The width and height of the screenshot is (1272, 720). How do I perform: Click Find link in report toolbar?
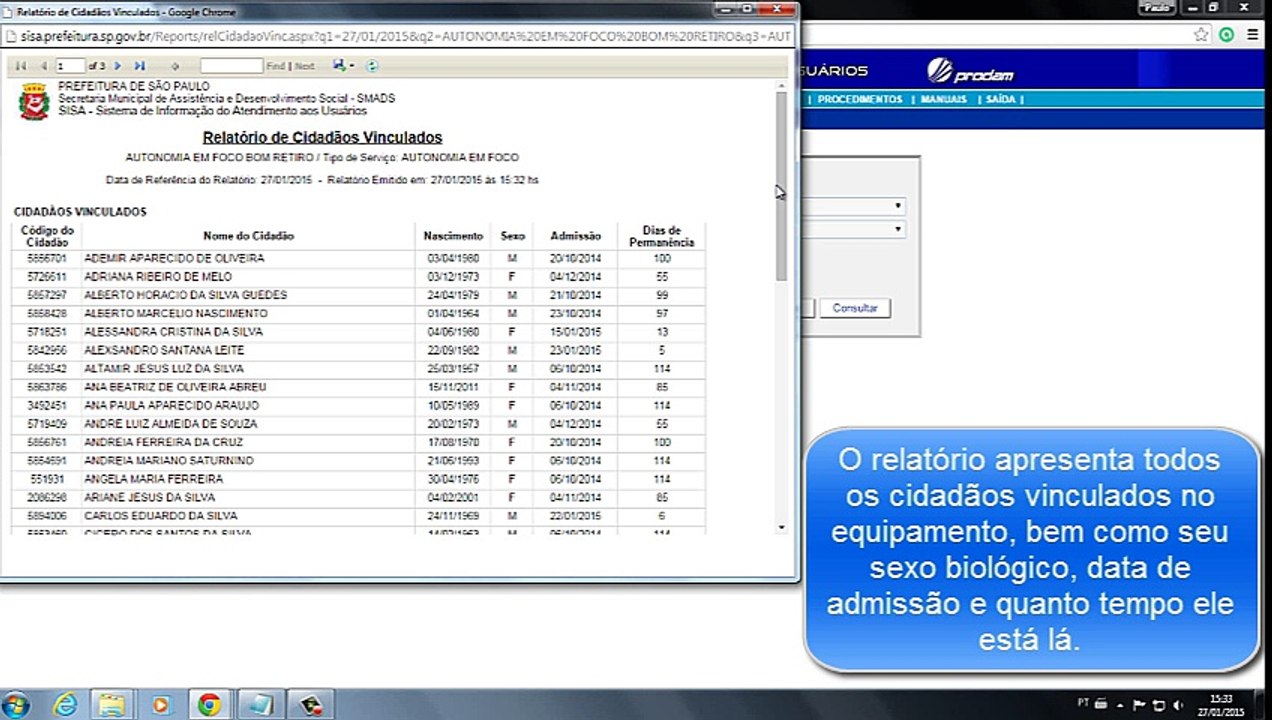coord(275,66)
